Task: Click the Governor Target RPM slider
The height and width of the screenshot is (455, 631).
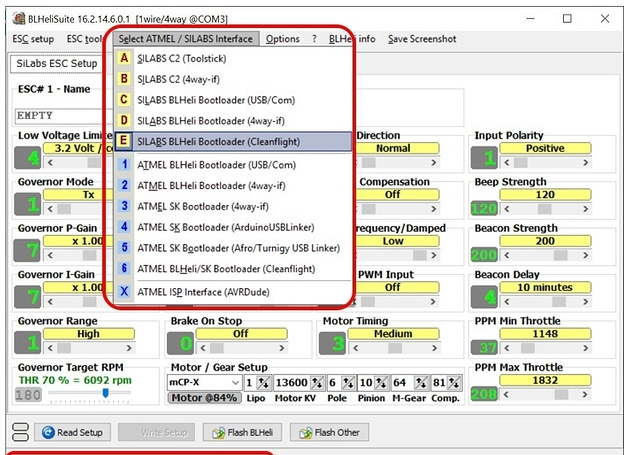Action: 105,393
